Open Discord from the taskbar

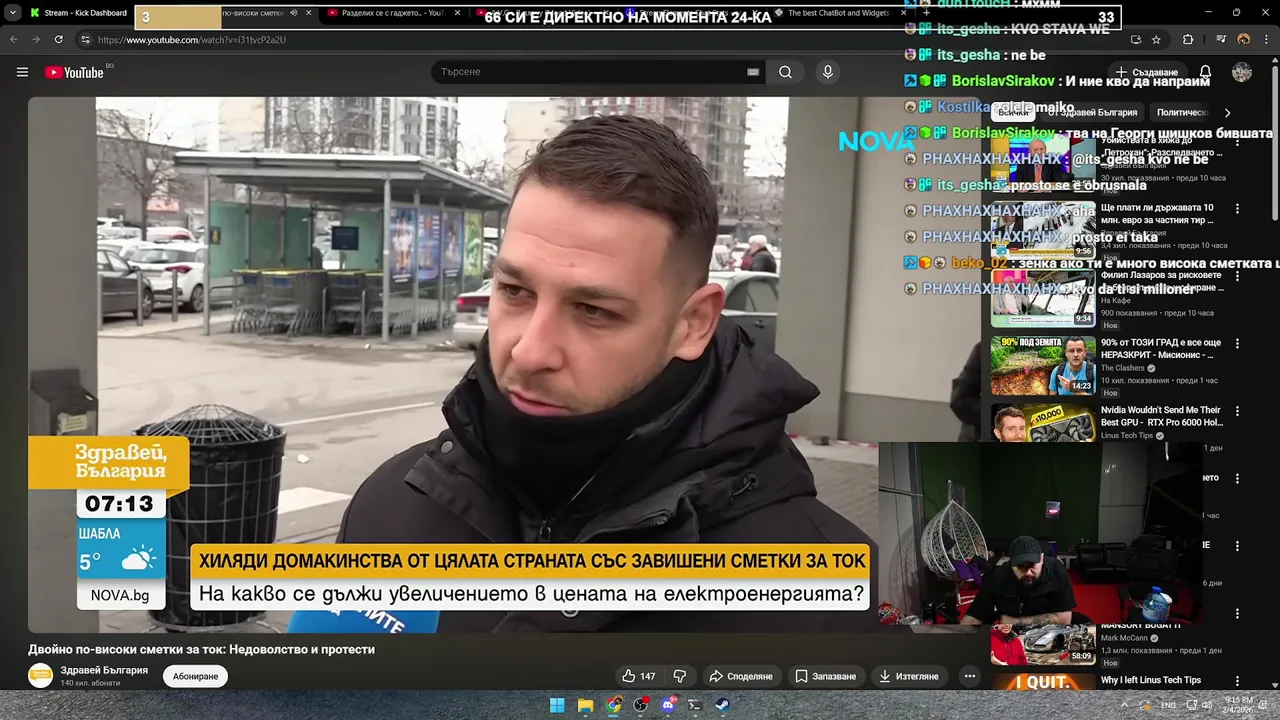coord(668,705)
